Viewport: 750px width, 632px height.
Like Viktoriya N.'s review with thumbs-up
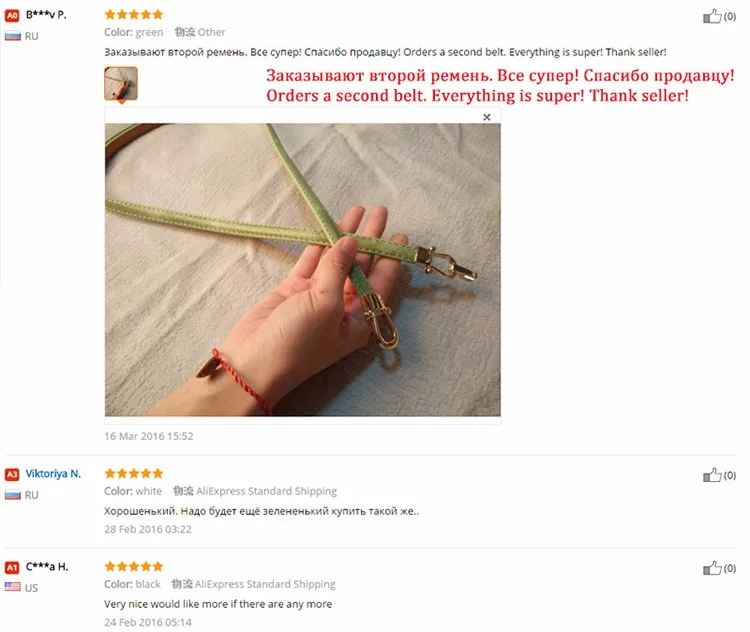[x=712, y=475]
